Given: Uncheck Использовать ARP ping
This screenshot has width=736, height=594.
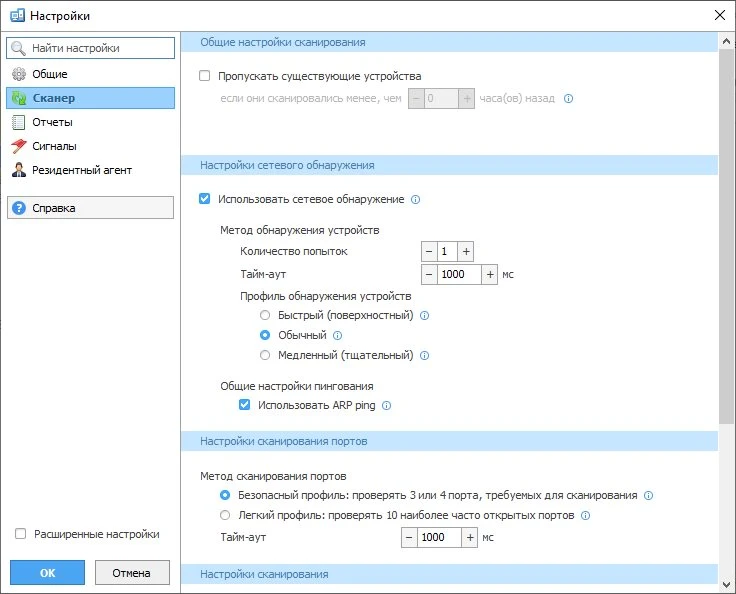Looking at the screenshot, I should pos(244,405).
